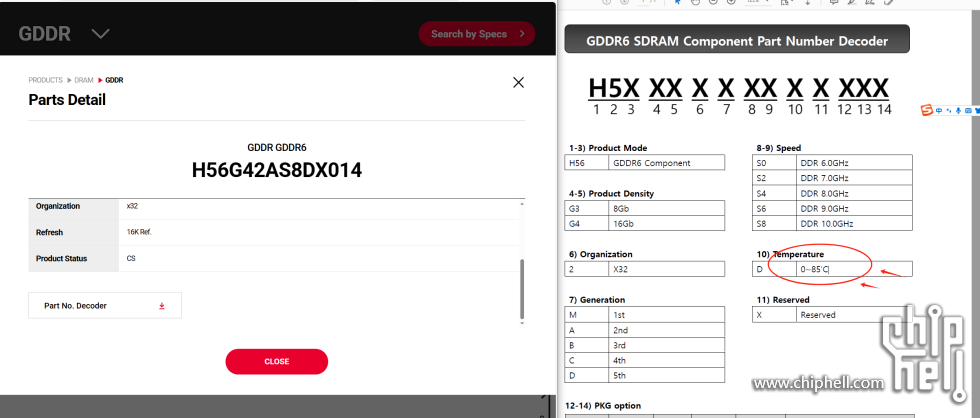Click scroll-up arrow of specs table
The width and height of the screenshot is (980, 418).
point(522,204)
